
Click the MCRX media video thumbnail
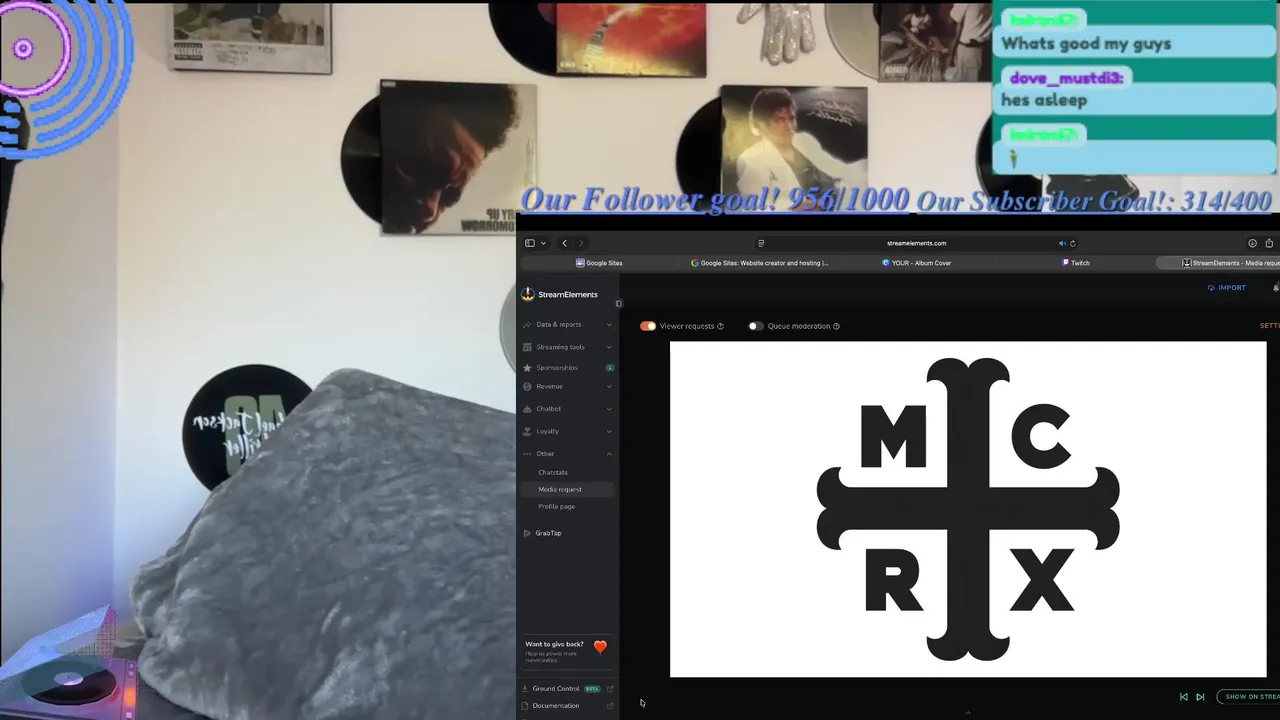click(x=968, y=510)
